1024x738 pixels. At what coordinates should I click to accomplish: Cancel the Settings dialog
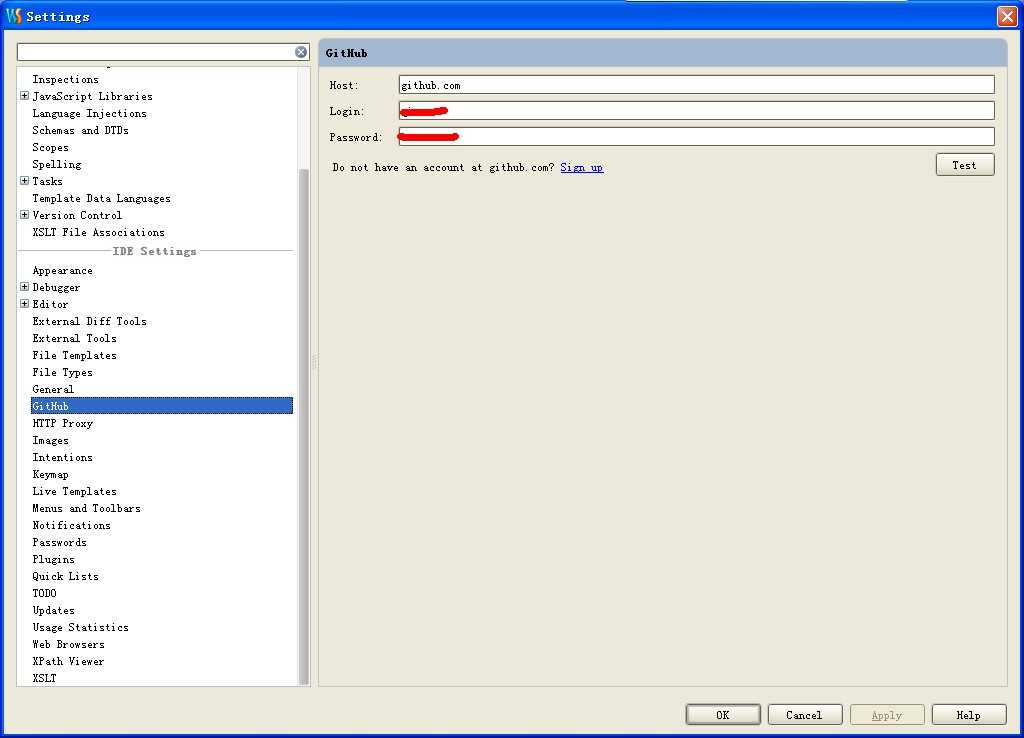click(805, 715)
